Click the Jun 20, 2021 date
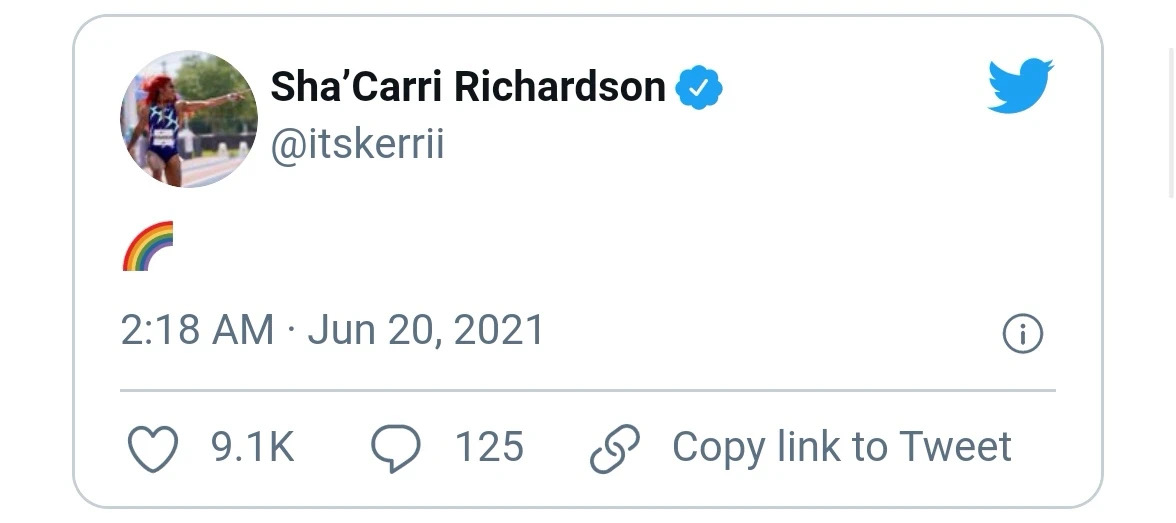The width and height of the screenshot is (1176, 523). click(x=426, y=331)
